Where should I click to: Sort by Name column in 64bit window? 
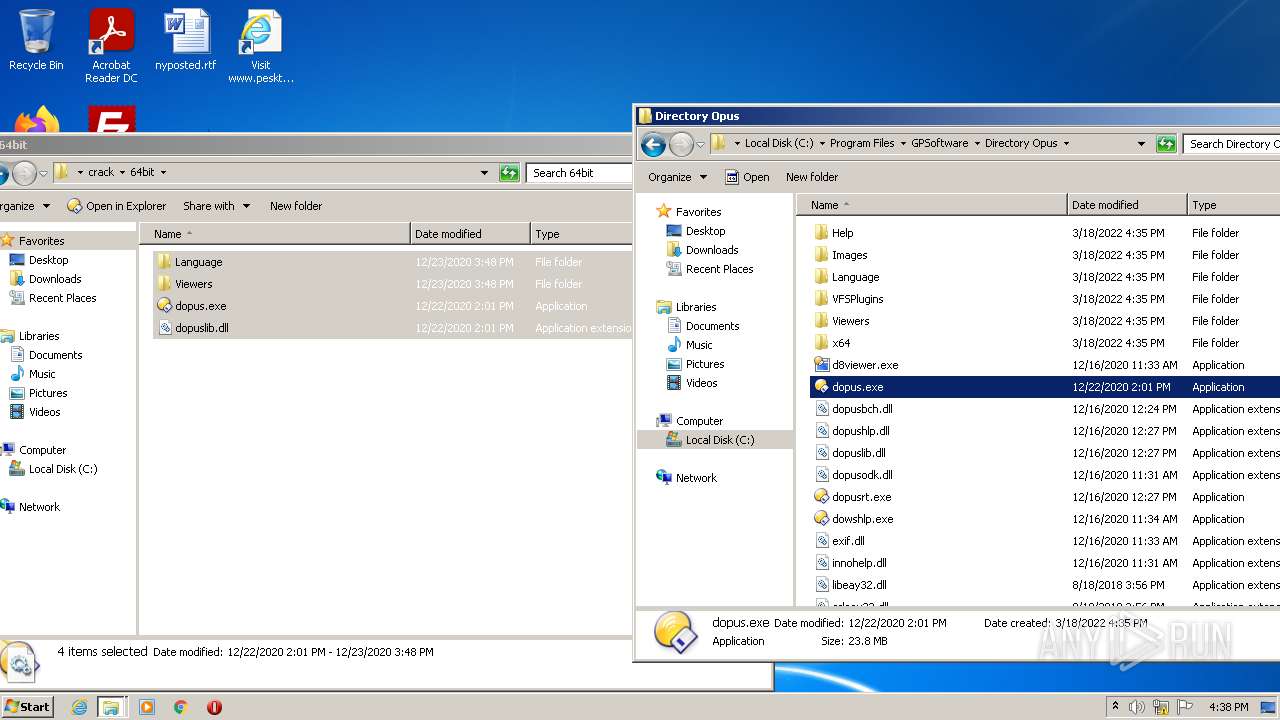[x=275, y=234]
